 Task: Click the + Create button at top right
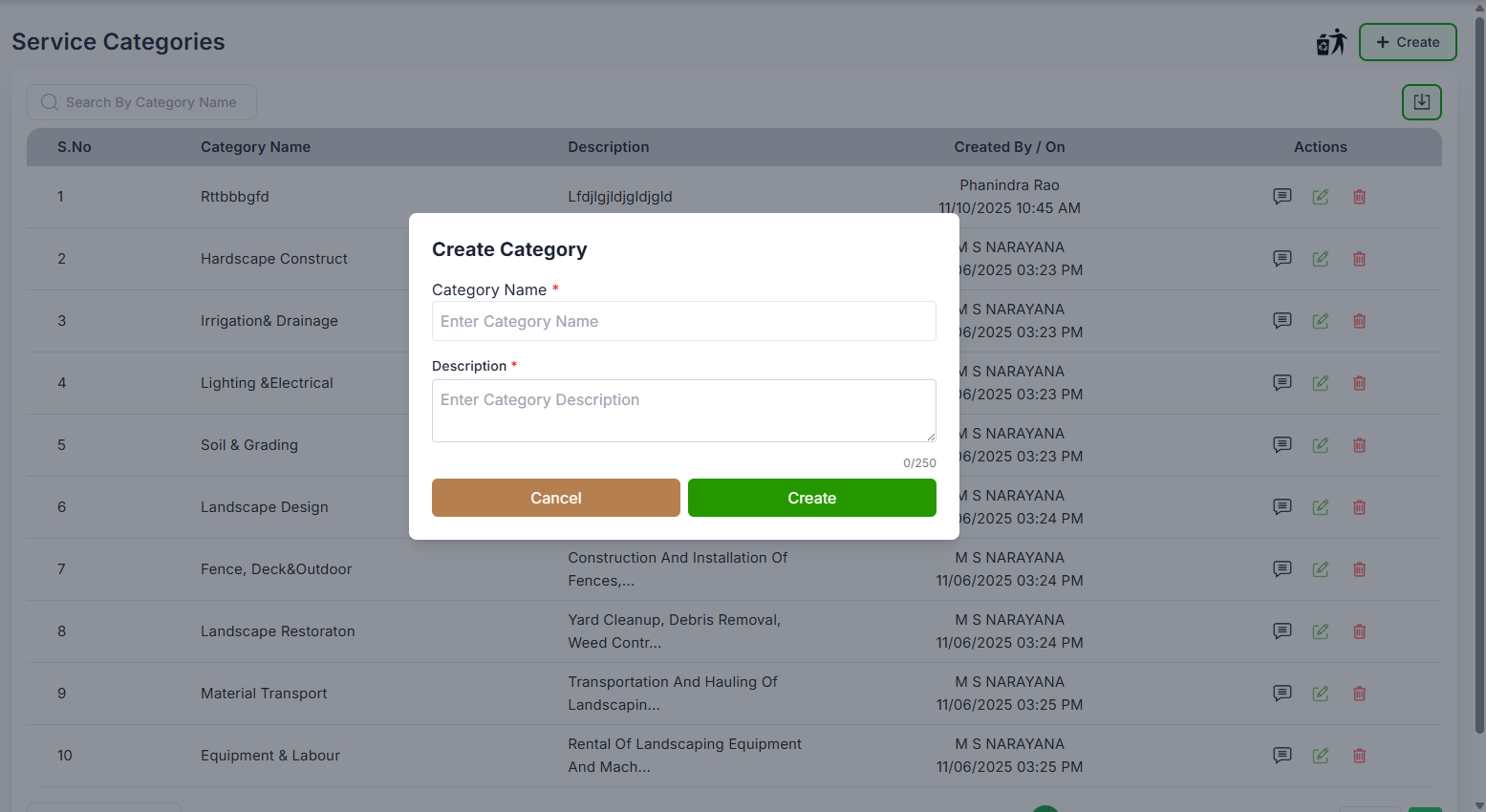coord(1408,42)
